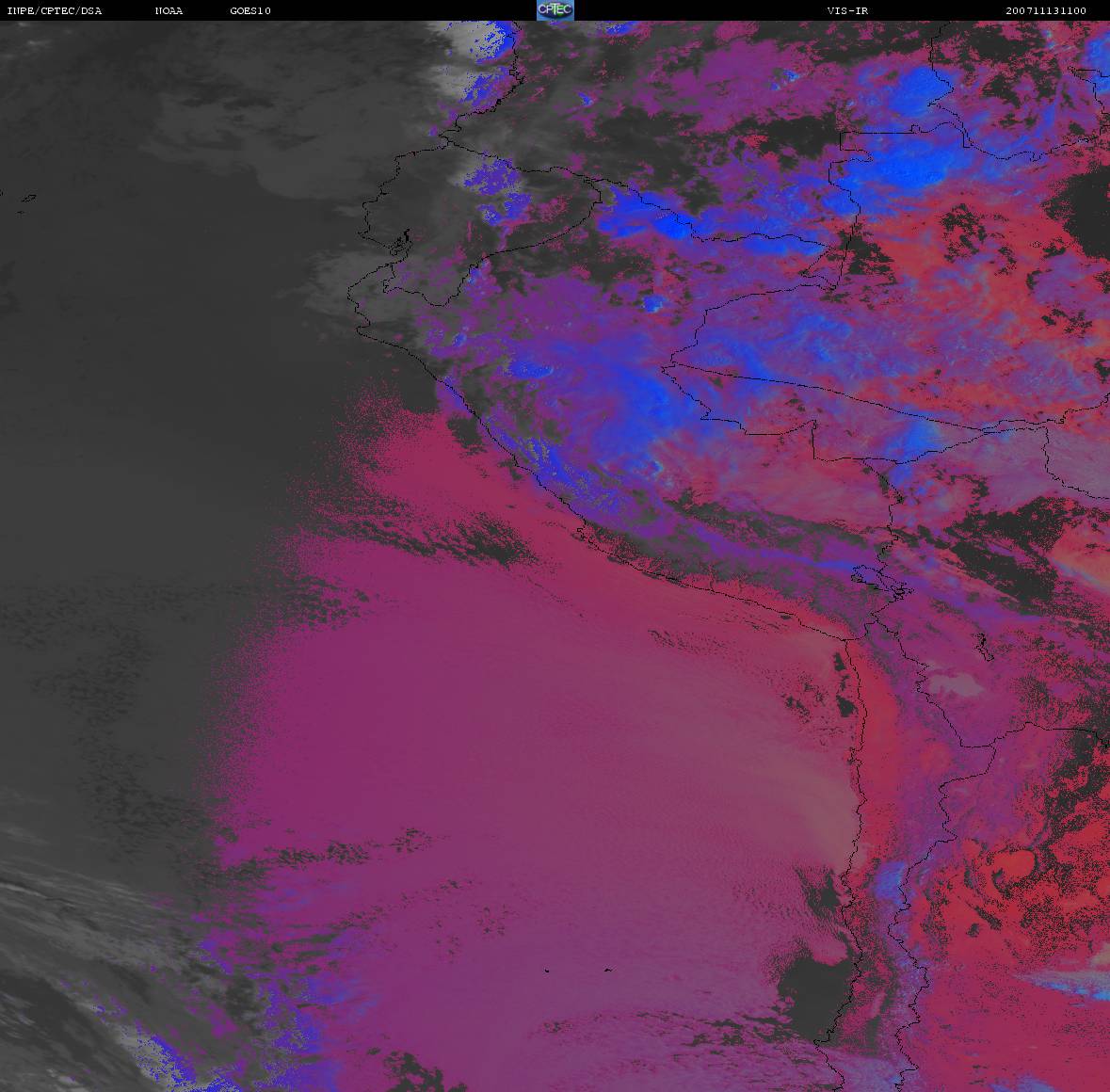Click the VIS-IR channel label
1110x1092 pixels.
tap(847, 10)
